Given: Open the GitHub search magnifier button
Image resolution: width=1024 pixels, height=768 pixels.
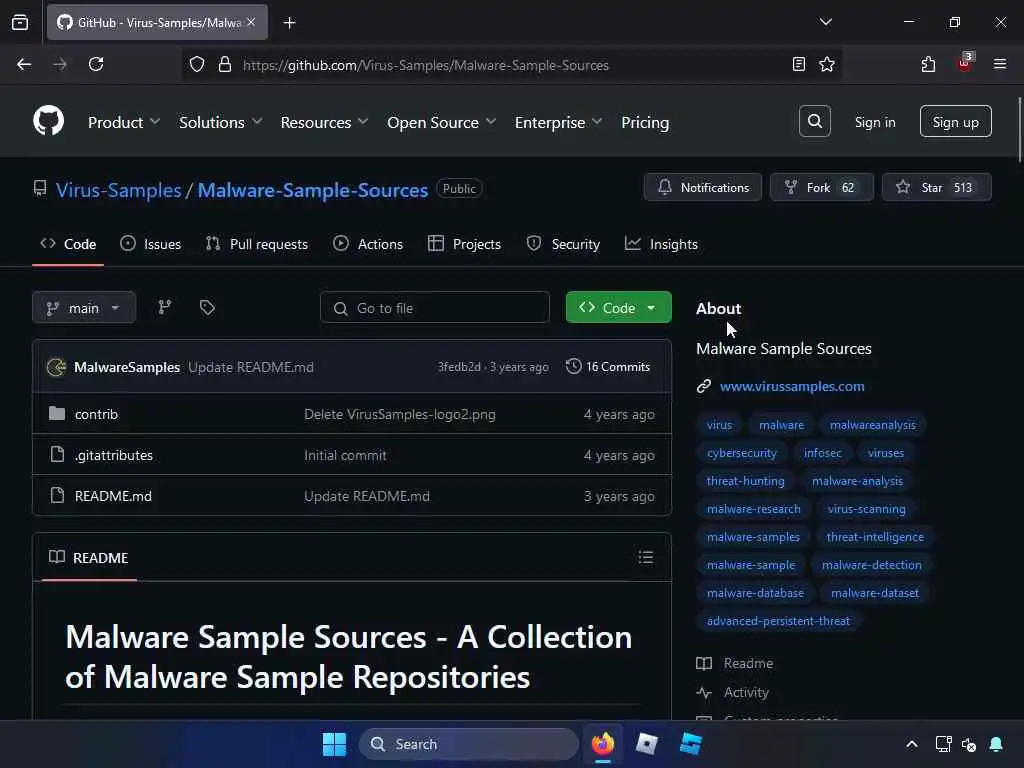Looking at the screenshot, I should pos(814,121).
